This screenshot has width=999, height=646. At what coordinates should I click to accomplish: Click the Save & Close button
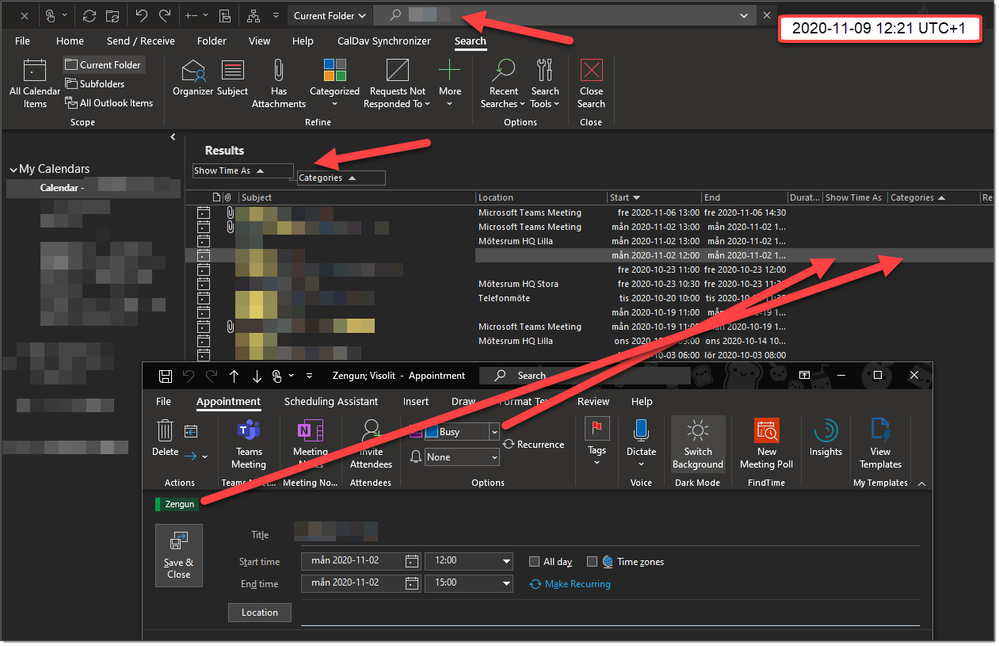point(179,556)
